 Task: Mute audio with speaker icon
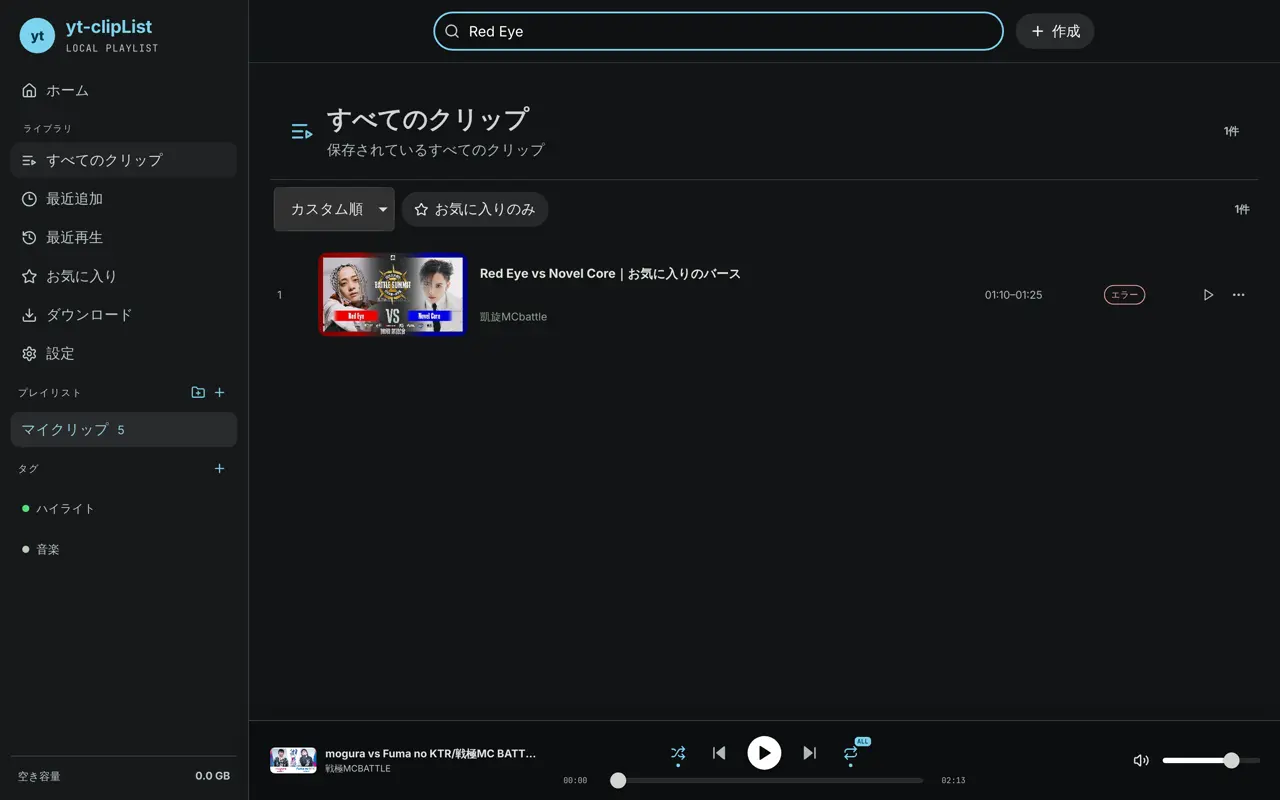[1141, 760]
